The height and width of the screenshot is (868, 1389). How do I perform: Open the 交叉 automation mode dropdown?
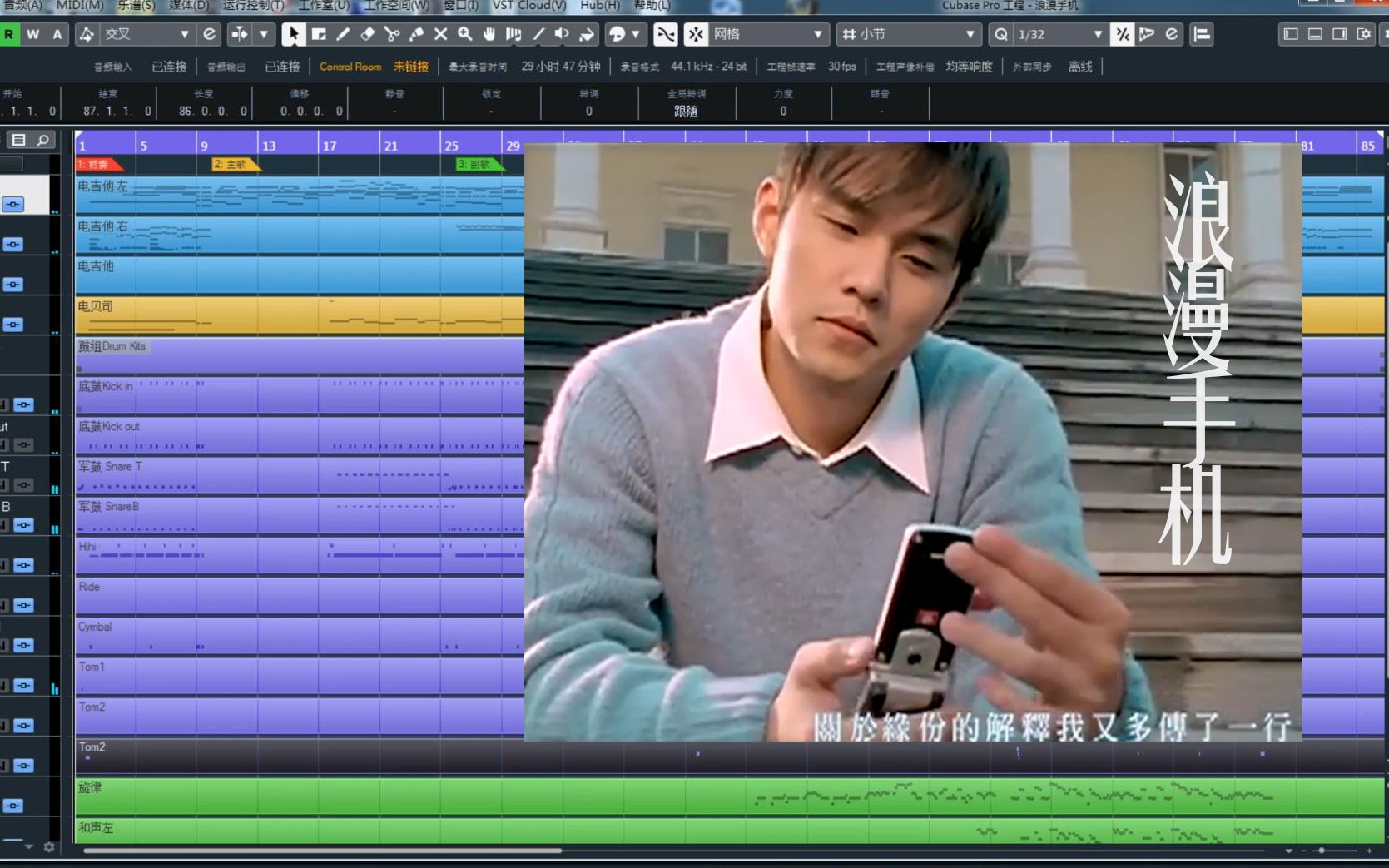tap(146, 34)
